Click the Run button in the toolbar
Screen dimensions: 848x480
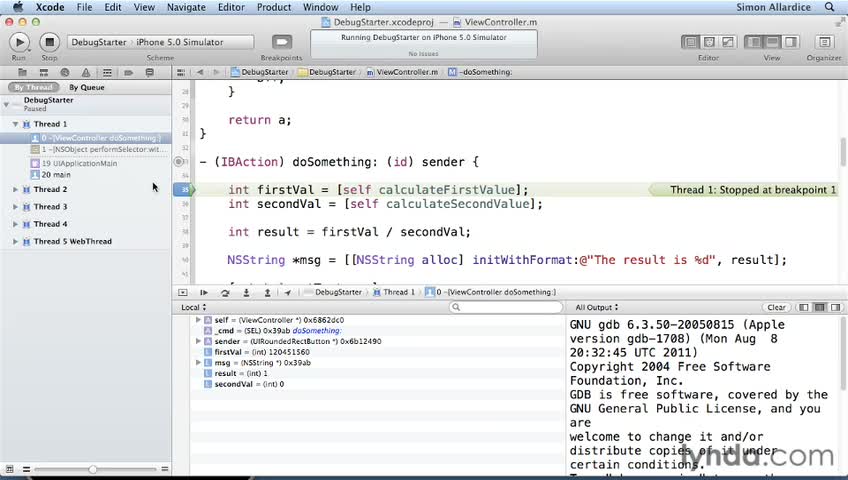19,42
